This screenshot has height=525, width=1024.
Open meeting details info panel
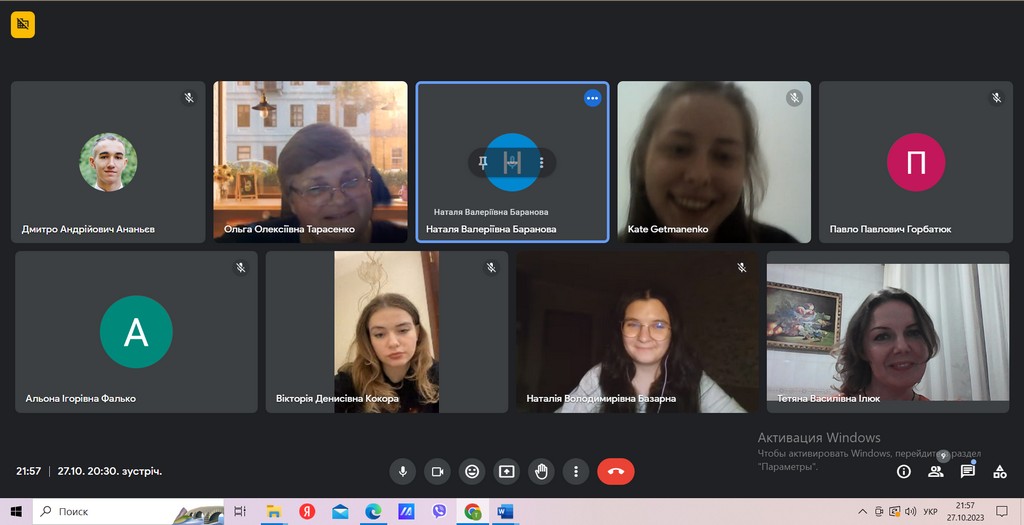coord(904,471)
